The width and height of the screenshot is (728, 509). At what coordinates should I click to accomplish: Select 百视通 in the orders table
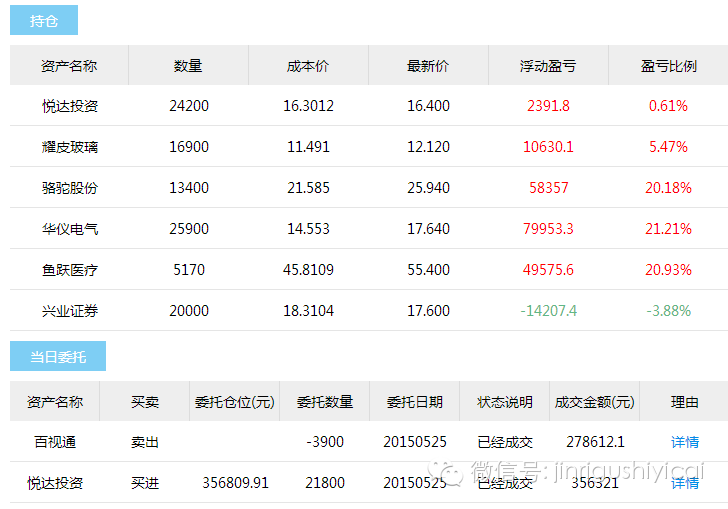tap(55, 442)
